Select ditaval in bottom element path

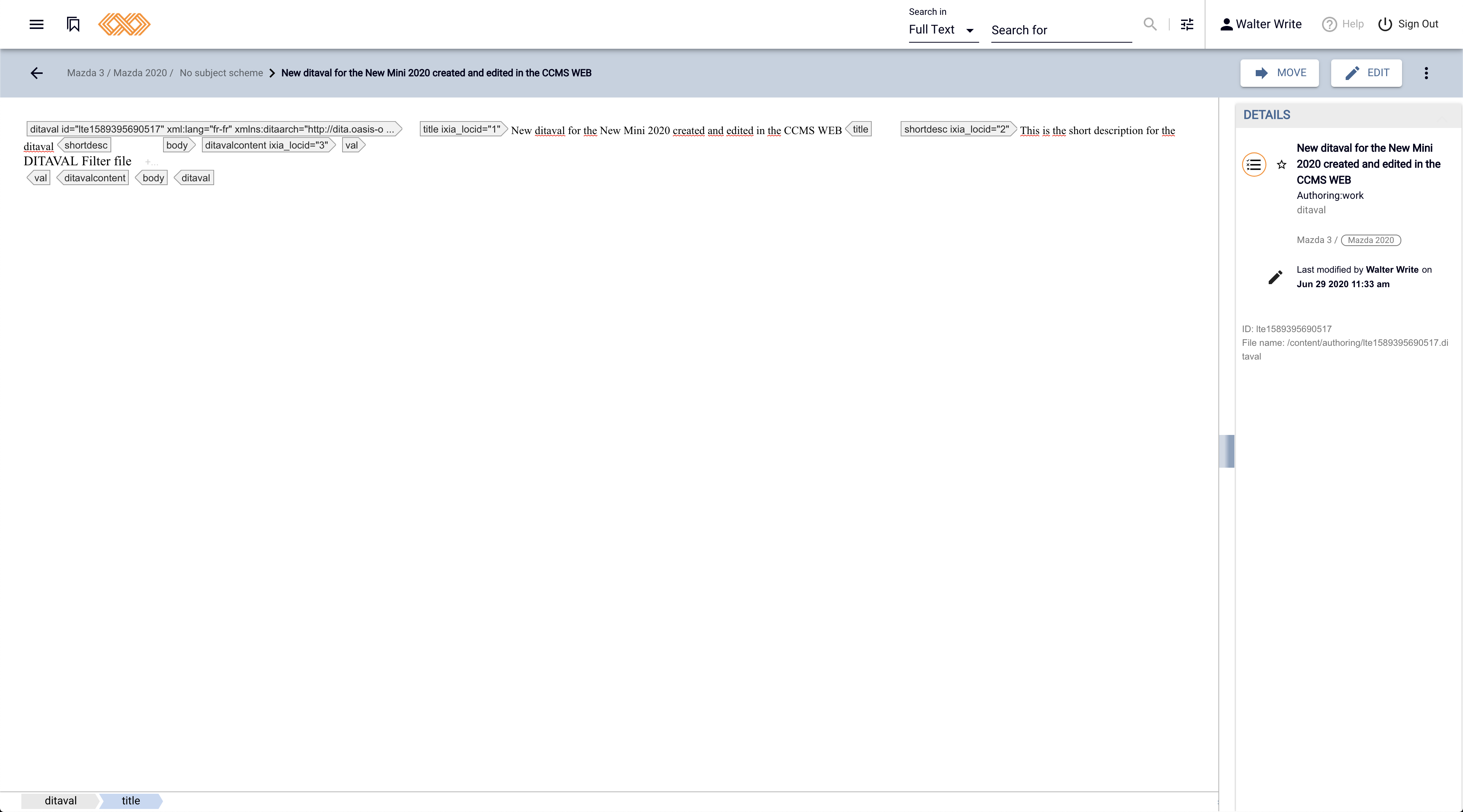click(x=60, y=801)
